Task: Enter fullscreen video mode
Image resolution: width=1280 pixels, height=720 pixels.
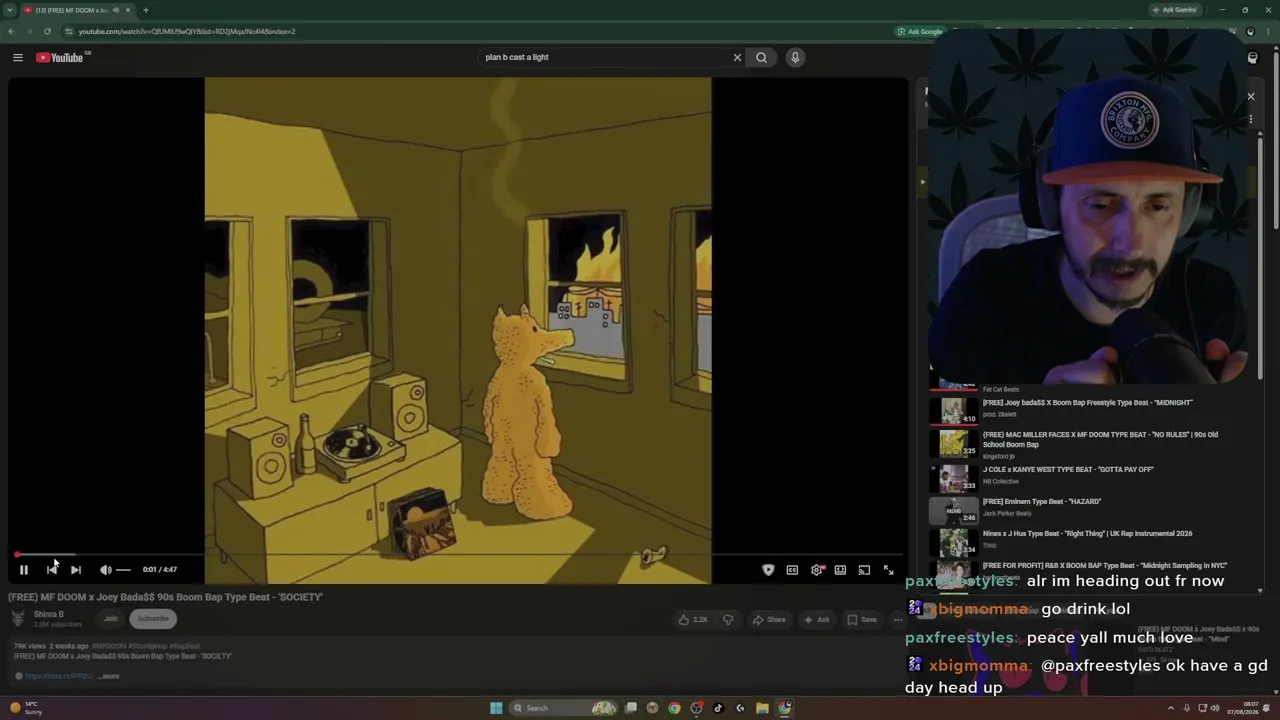Action: click(x=888, y=570)
